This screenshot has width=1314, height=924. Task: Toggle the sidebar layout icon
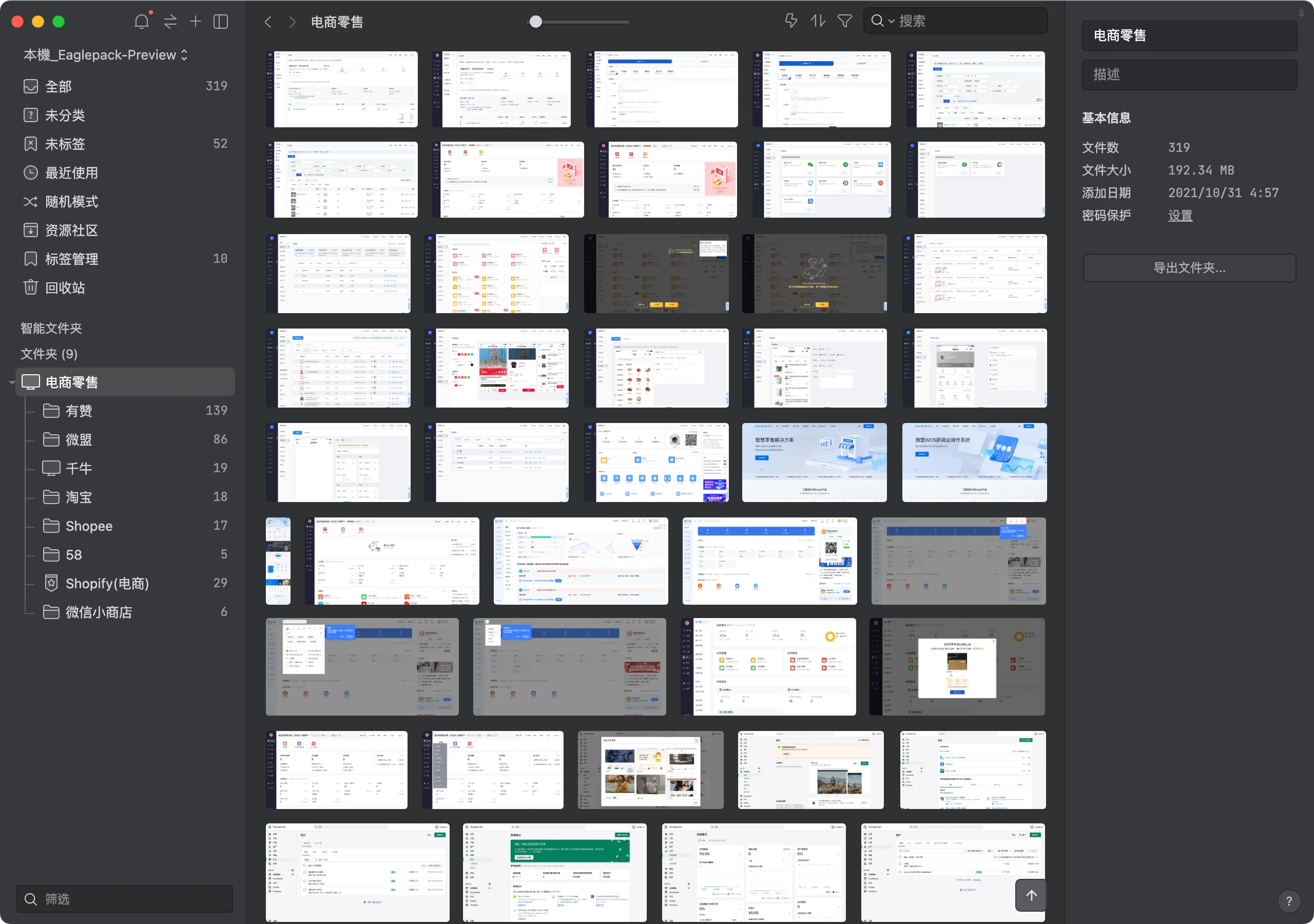click(x=221, y=22)
